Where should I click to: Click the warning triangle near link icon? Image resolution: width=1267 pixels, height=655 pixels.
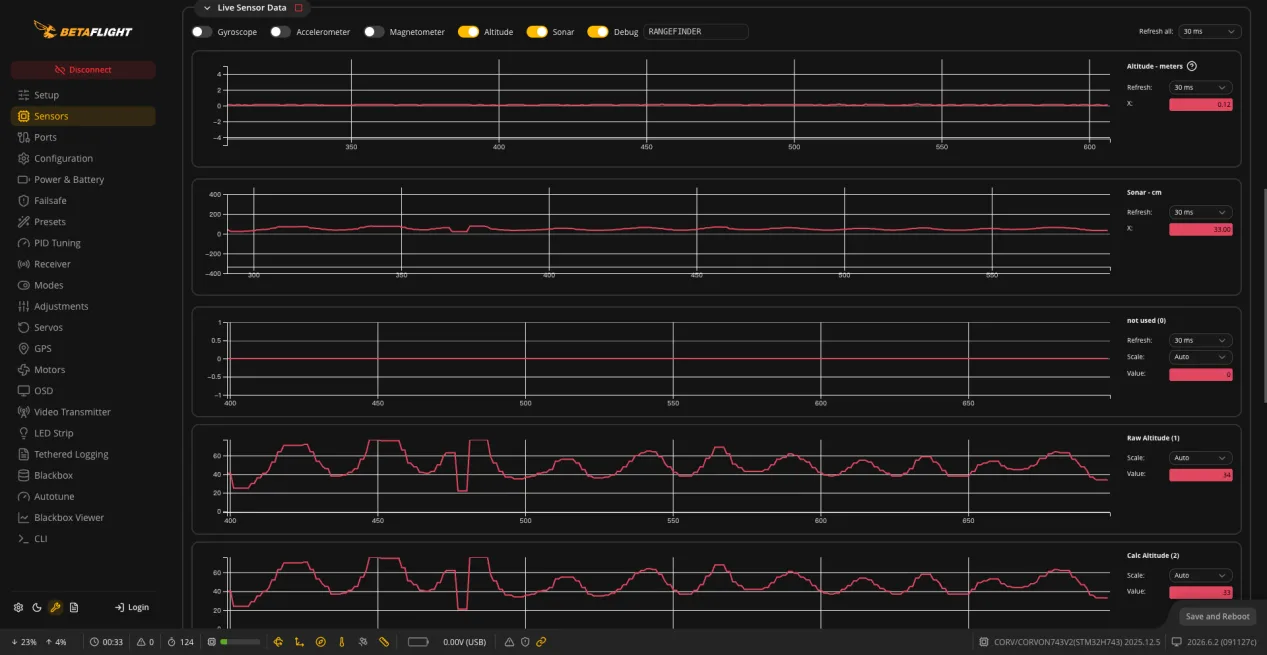pyautogui.click(x=509, y=642)
